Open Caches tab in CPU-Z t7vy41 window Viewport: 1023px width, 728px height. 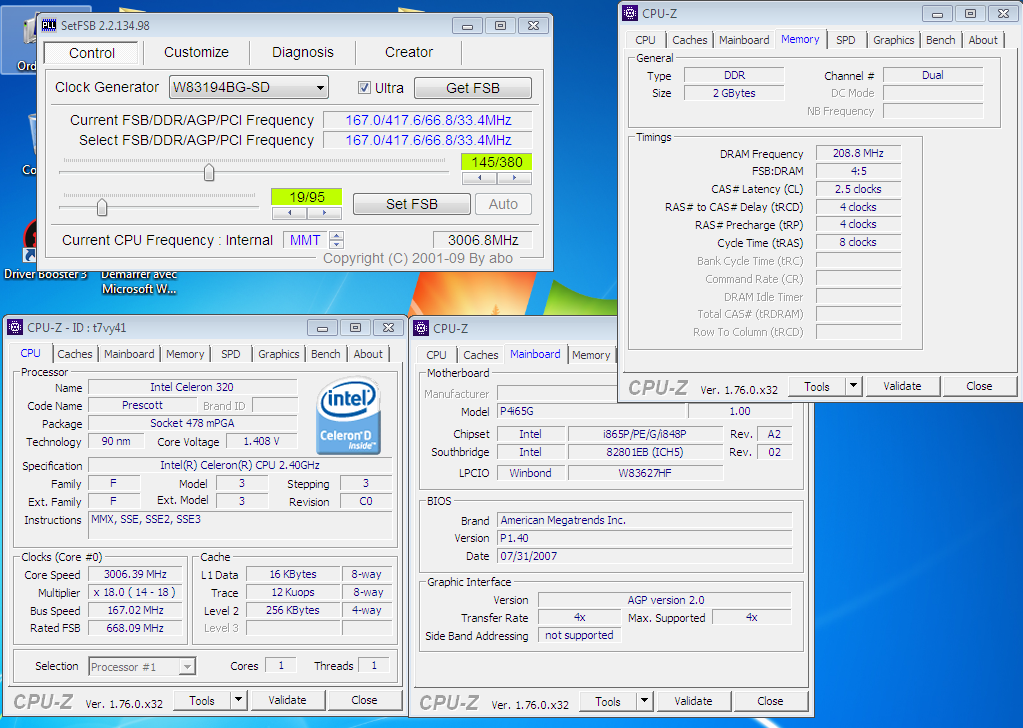point(75,354)
